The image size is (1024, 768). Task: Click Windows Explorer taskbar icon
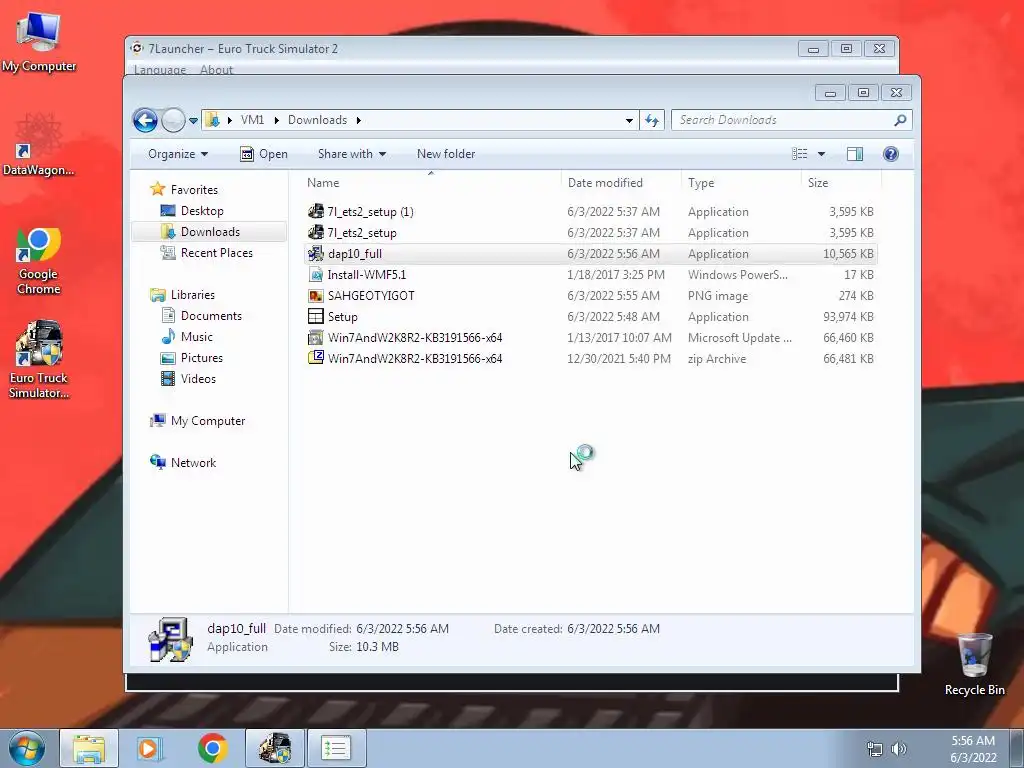click(89, 748)
